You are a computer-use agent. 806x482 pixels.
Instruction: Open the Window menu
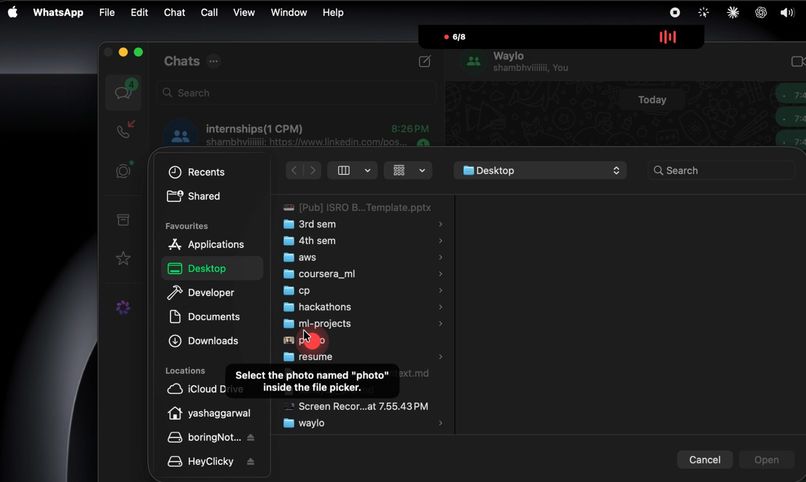click(x=289, y=12)
